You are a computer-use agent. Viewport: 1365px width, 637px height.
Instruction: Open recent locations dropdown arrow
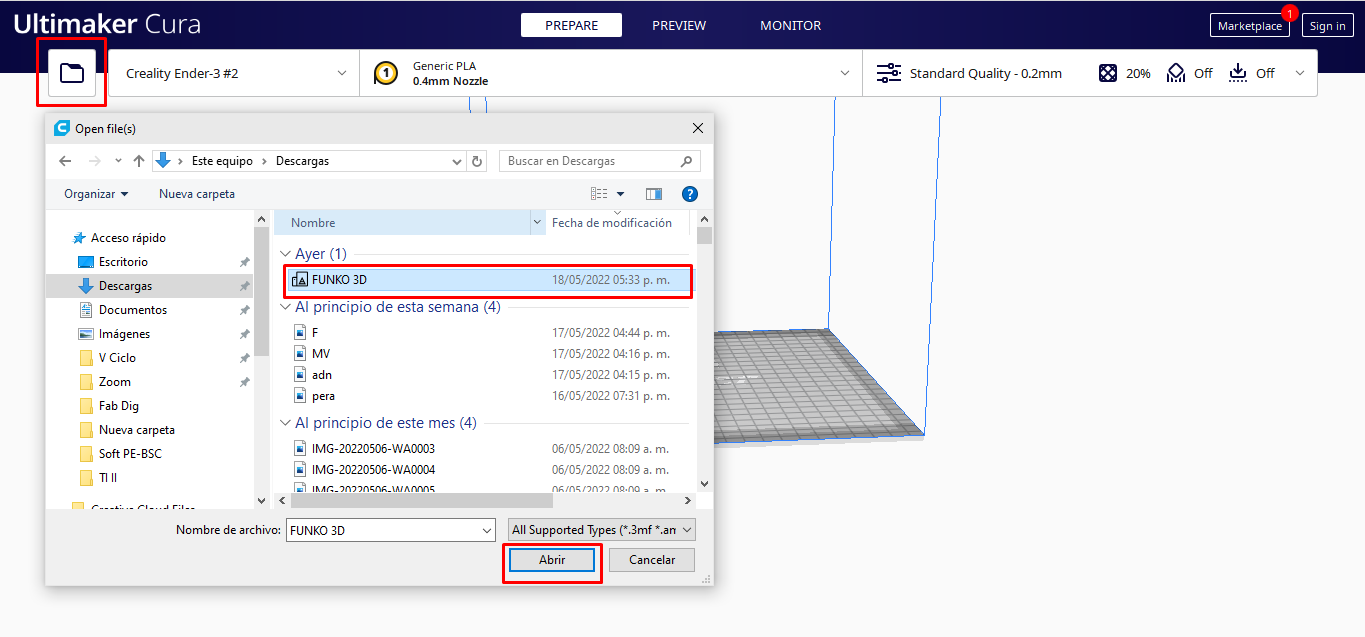pos(118,161)
